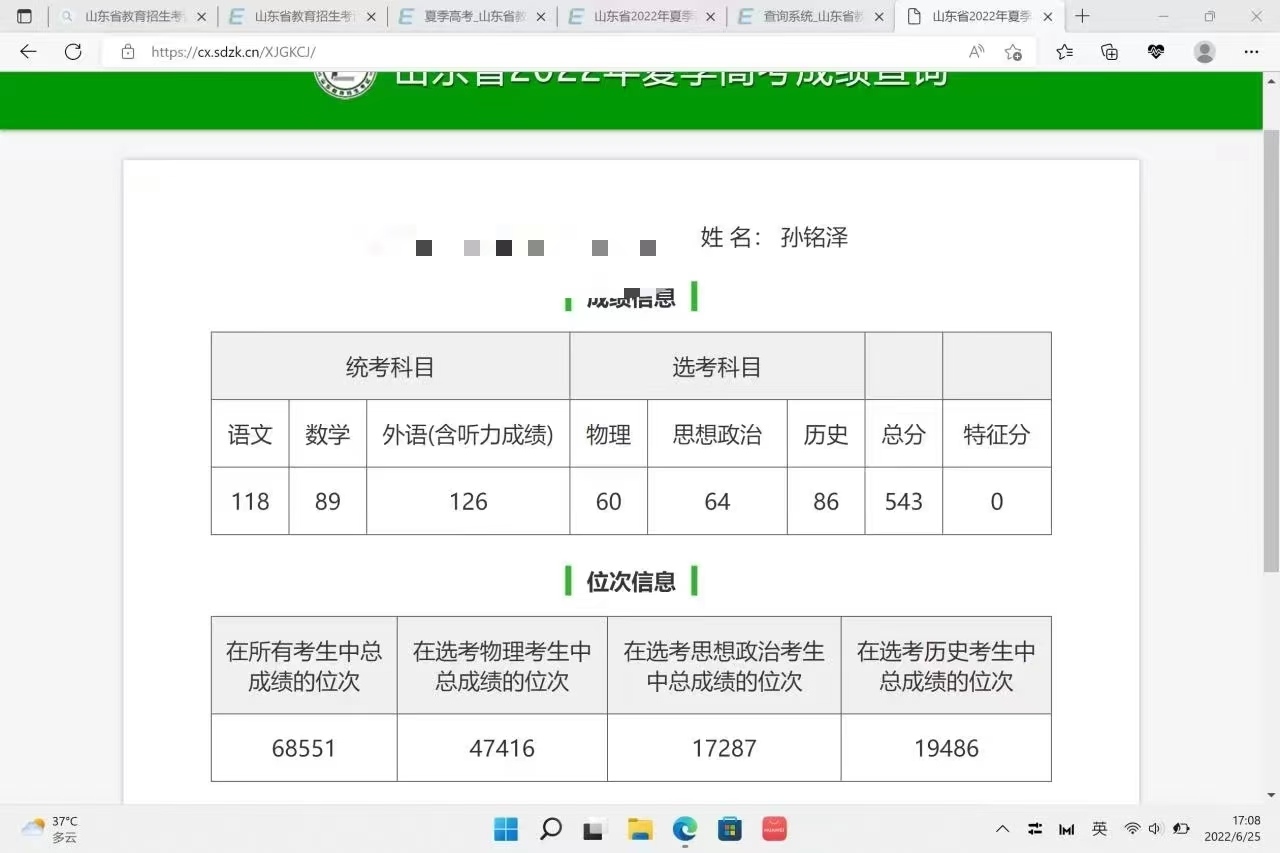Toggle the 英 input method indicator
1280x853 pixels.
[1099, 829]
